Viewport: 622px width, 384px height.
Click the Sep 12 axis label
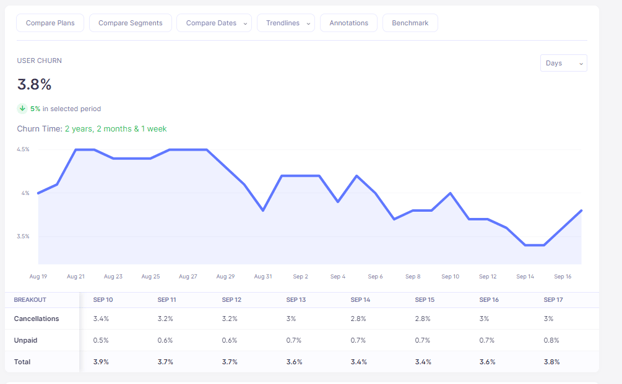pyautogui.click(x=488, y=276)
